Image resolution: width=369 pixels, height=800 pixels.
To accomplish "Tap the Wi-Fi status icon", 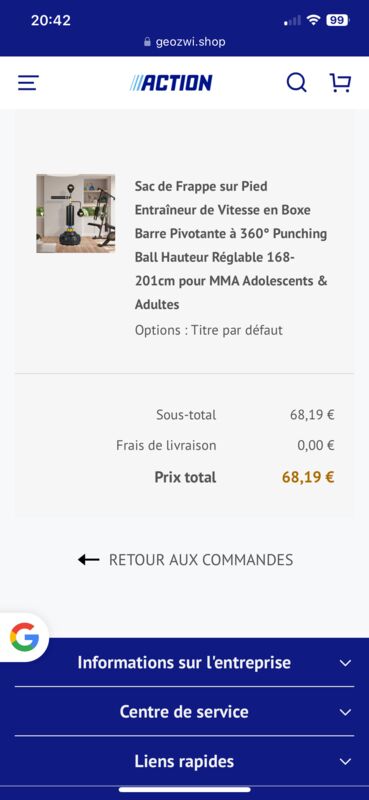I will point(313,20).
